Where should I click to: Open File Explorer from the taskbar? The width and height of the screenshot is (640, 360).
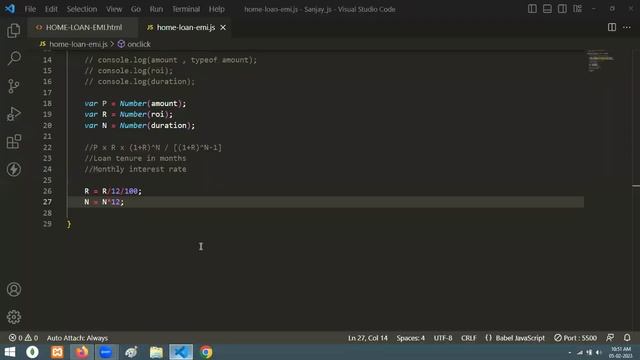(x=156, y=352)
